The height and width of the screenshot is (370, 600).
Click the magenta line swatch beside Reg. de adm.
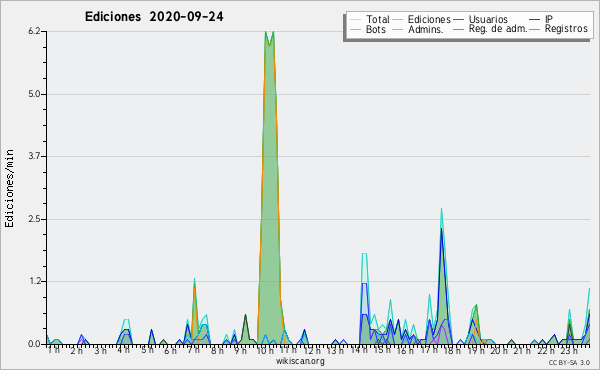point(458,29)
